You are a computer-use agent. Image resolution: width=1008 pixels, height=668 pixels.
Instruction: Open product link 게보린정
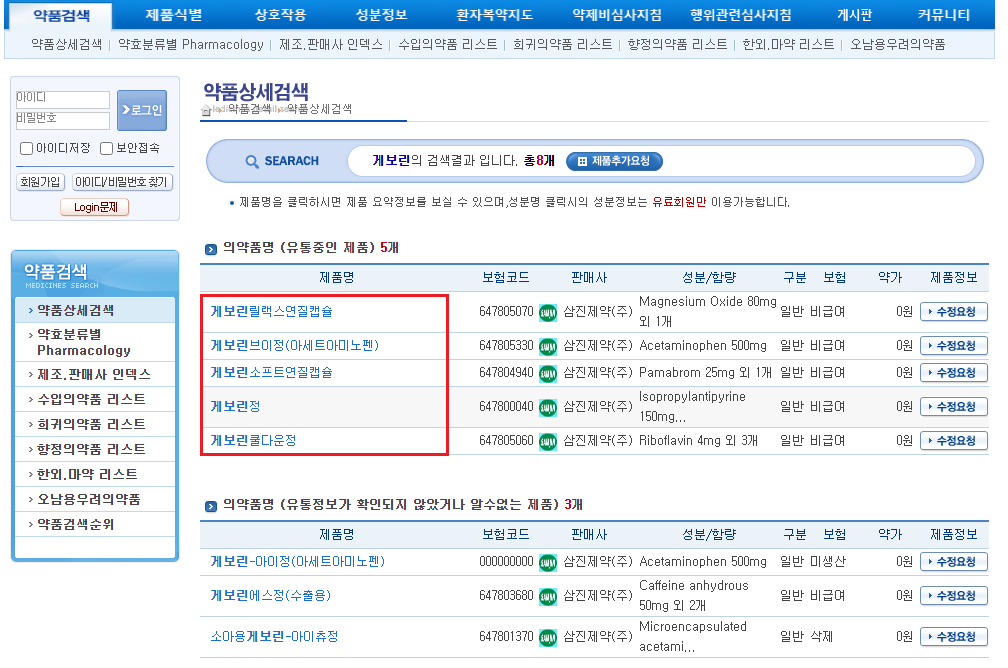click(235, 407)
